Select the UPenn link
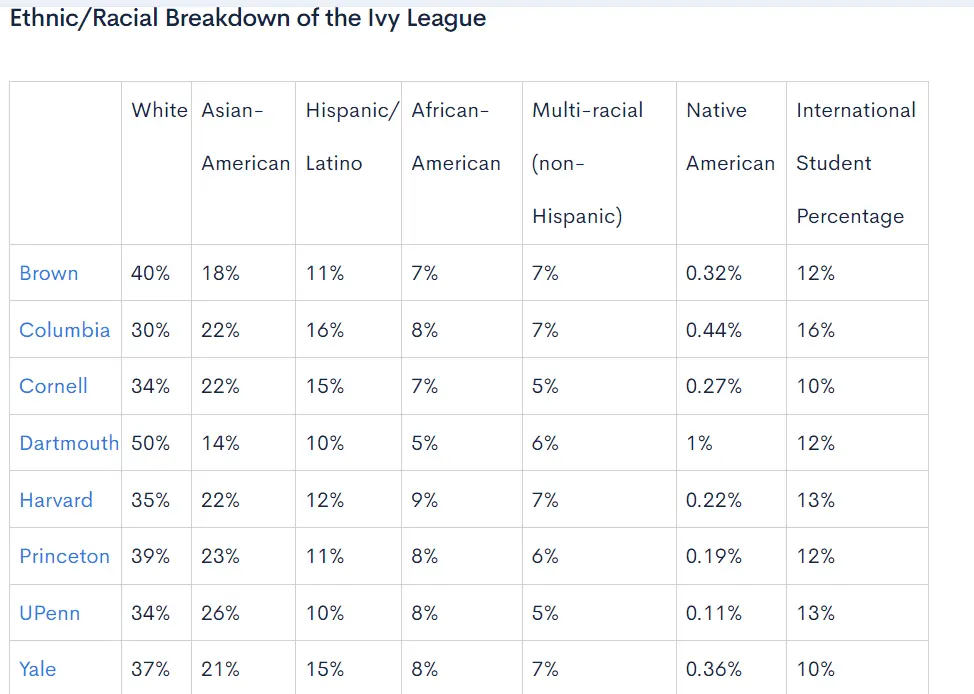This screenshot has height=694, width=974. pyautogui.click(x=50, y=613)
